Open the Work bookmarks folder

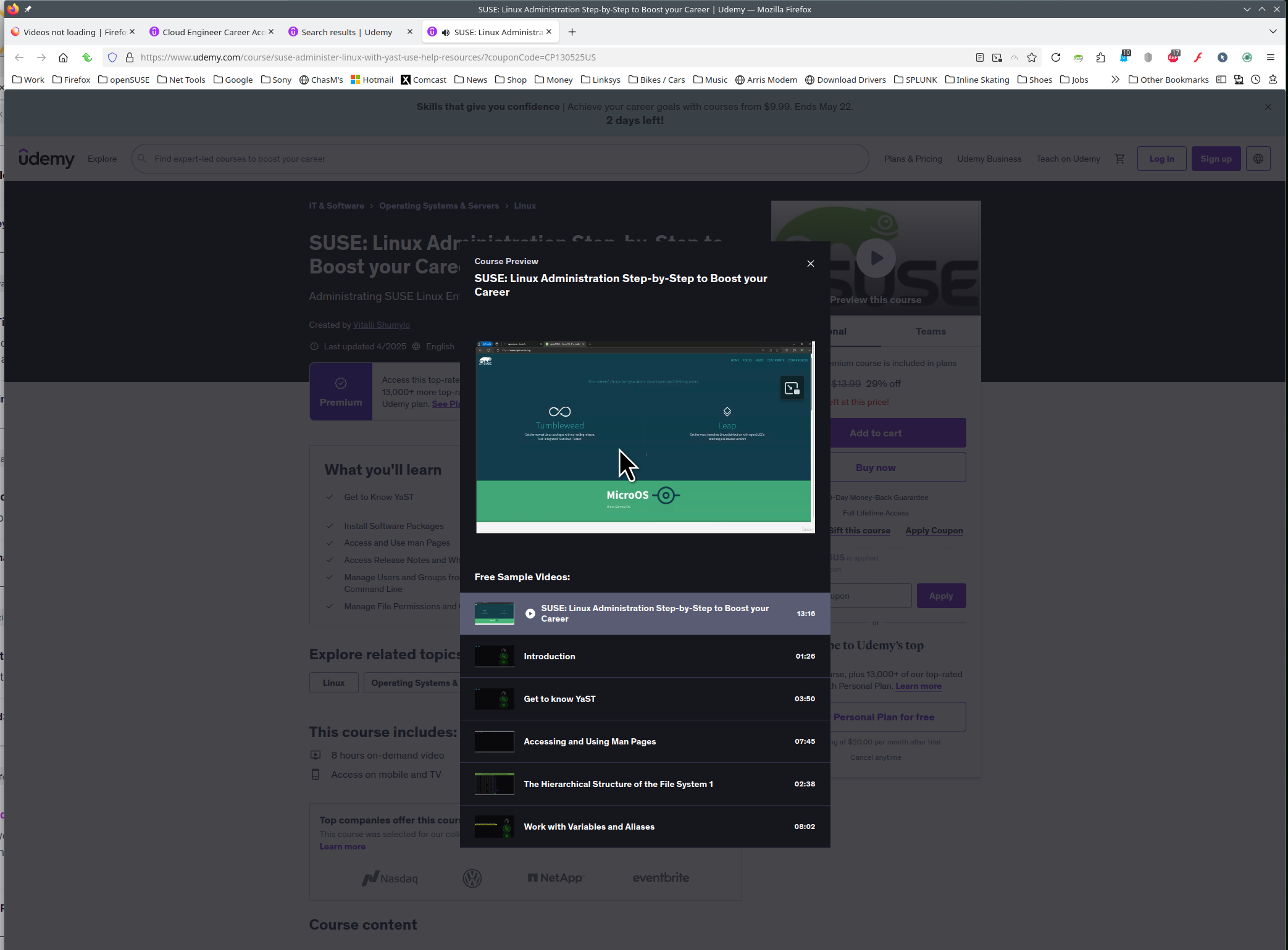point(28,80)
